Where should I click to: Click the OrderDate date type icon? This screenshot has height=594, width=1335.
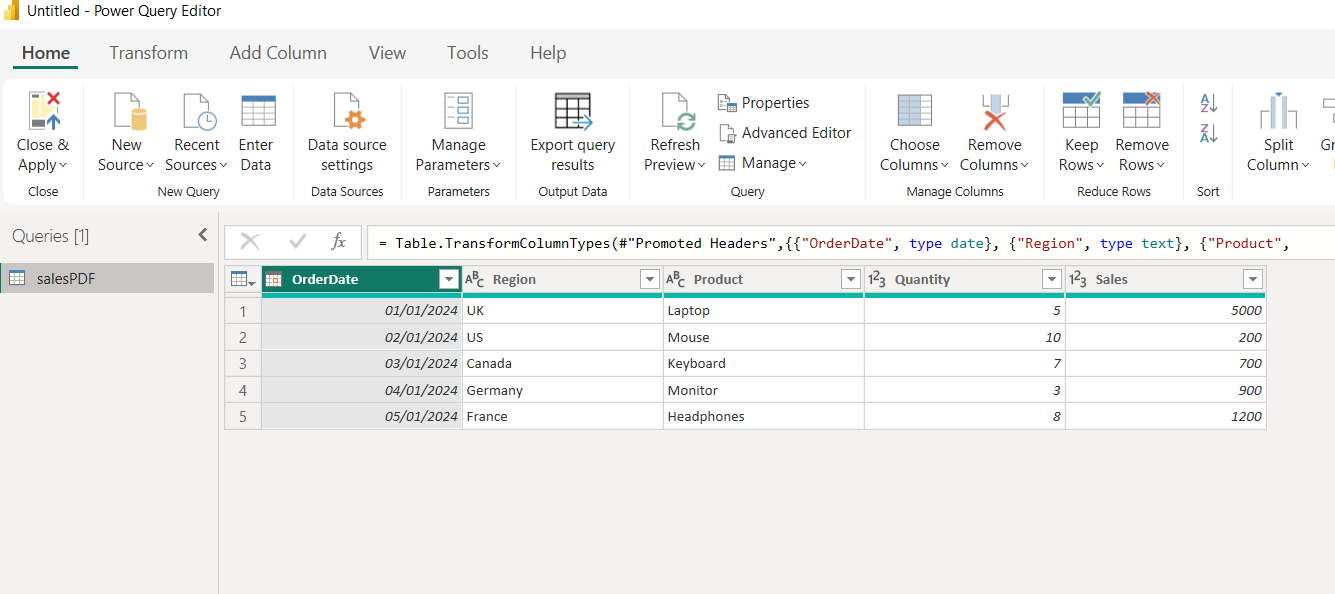pos(273,280)
